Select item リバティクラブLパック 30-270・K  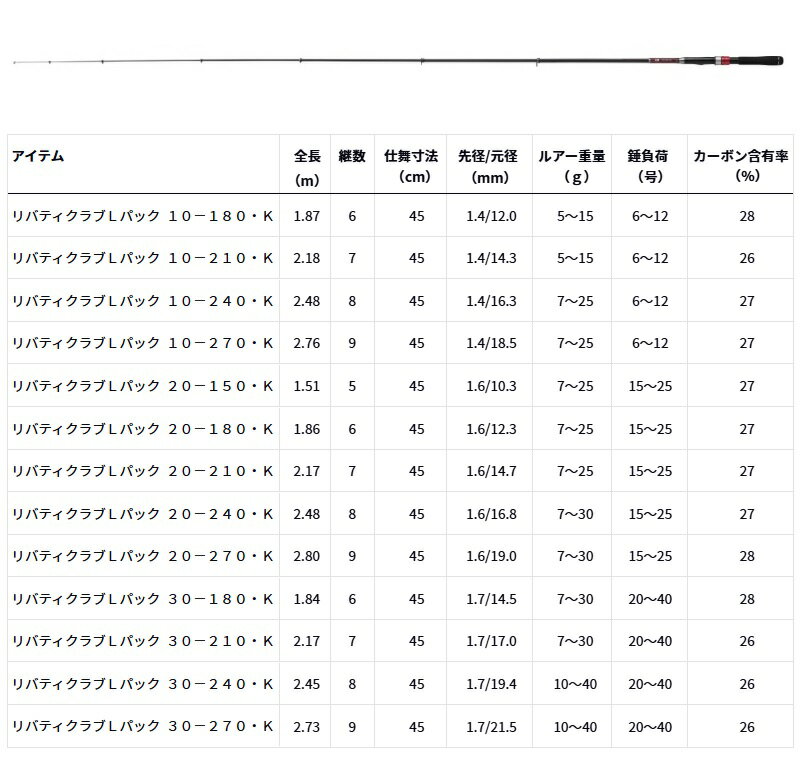142,727
